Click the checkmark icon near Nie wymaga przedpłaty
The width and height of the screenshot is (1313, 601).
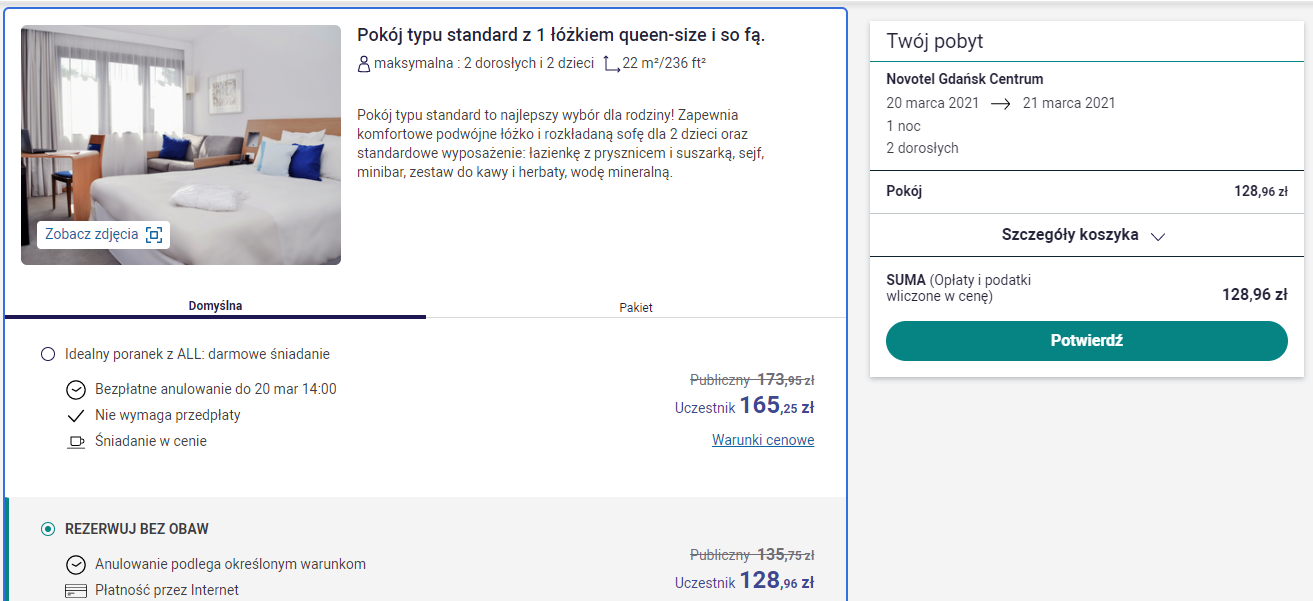coord(76,415)
